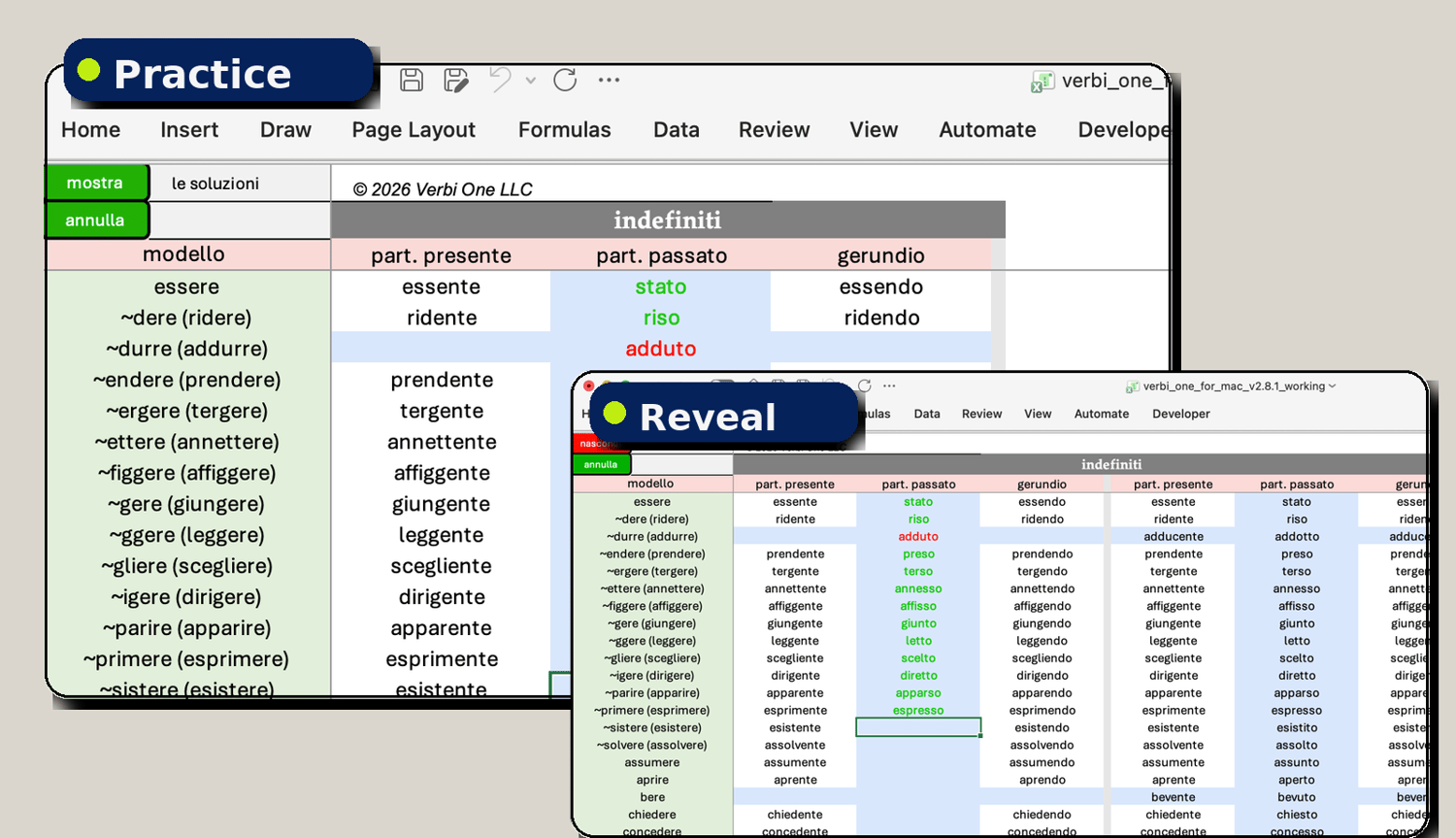Open the Data tab in Reveal window
1456x838 pixels.
coord(927,414)
